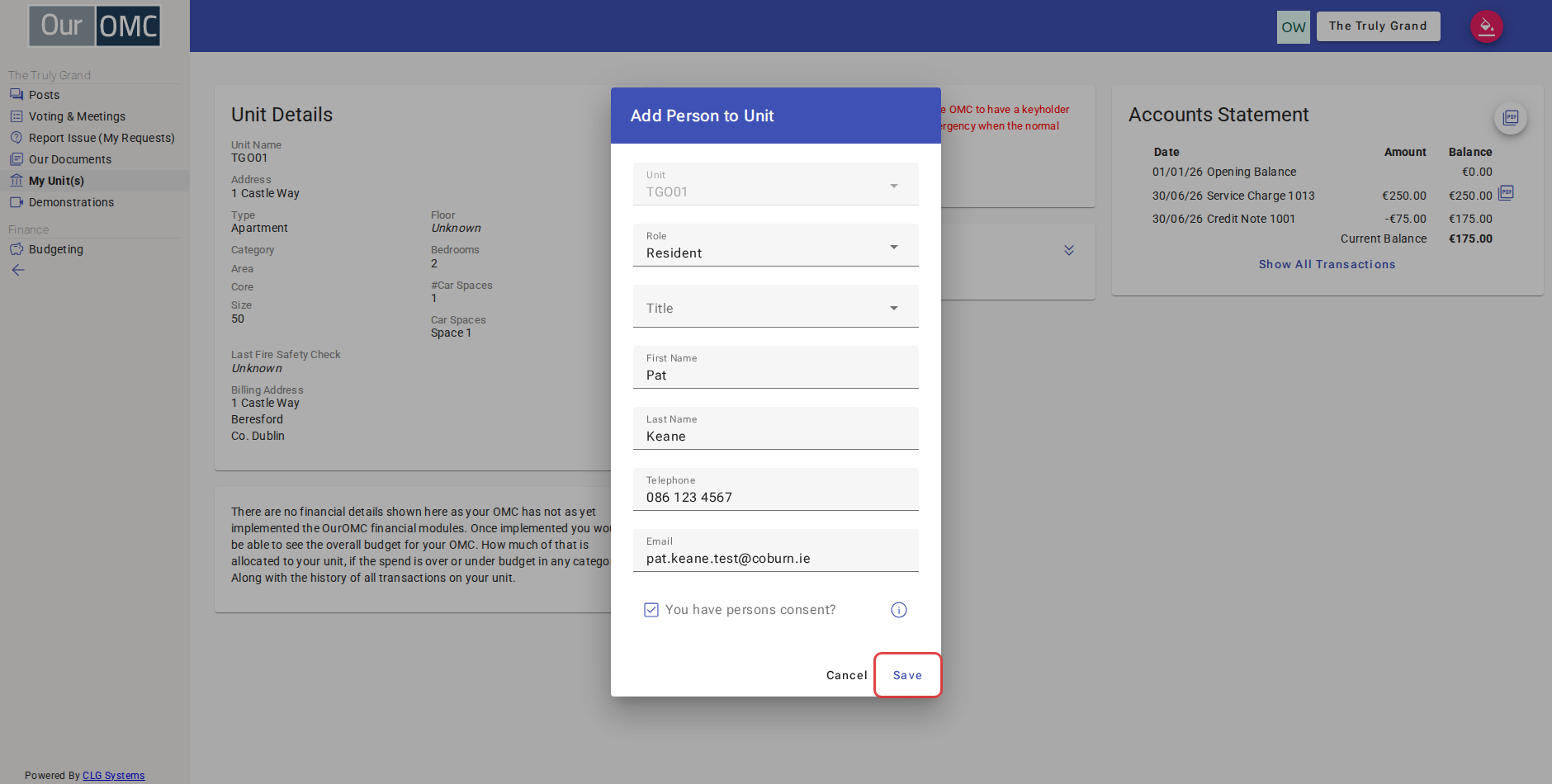Click the Opening Balance row
The image size is (1552, 784).
(x=1323, y=172)
